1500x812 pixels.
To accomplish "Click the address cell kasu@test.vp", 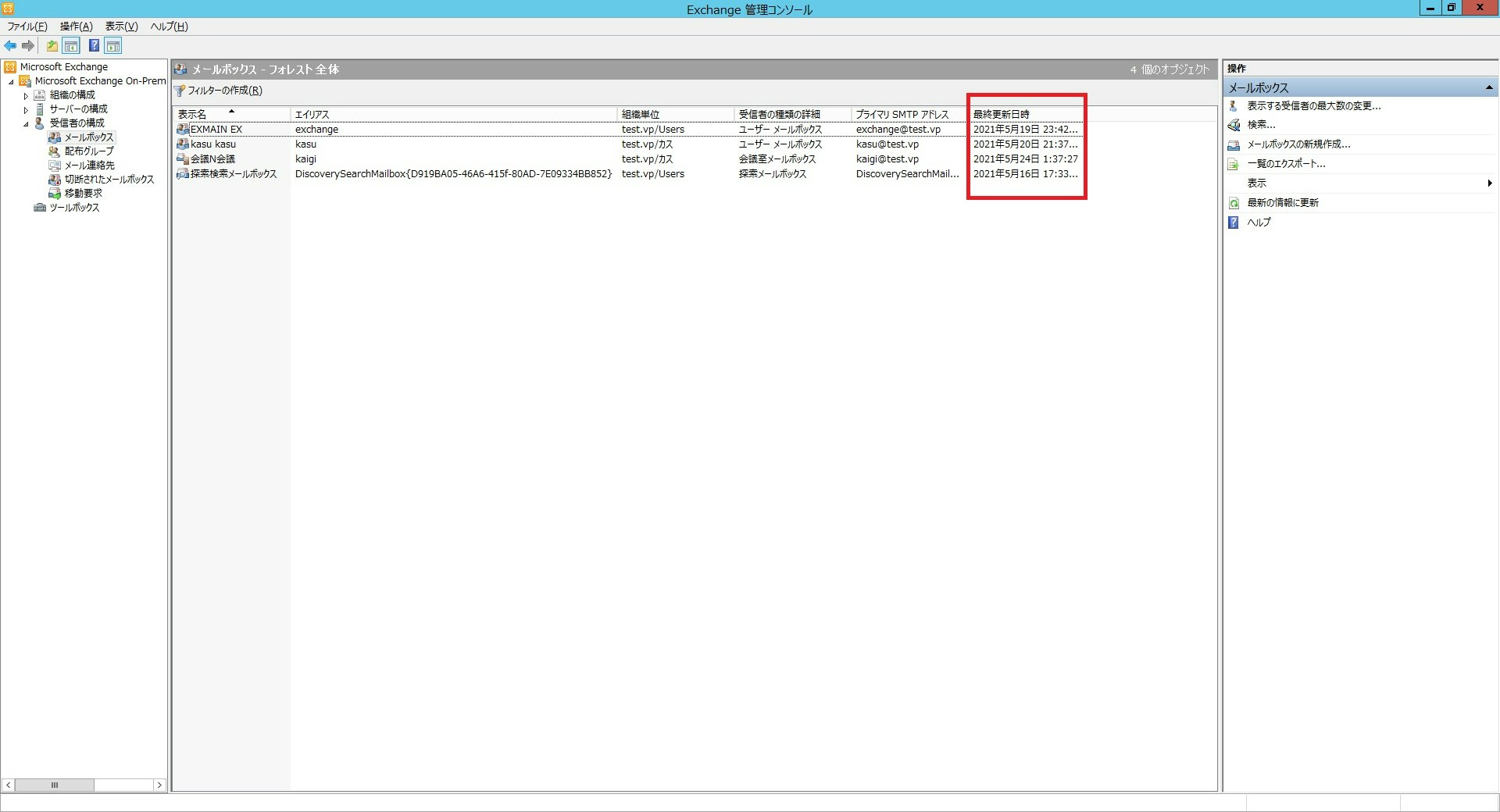I will pos(887,144).
